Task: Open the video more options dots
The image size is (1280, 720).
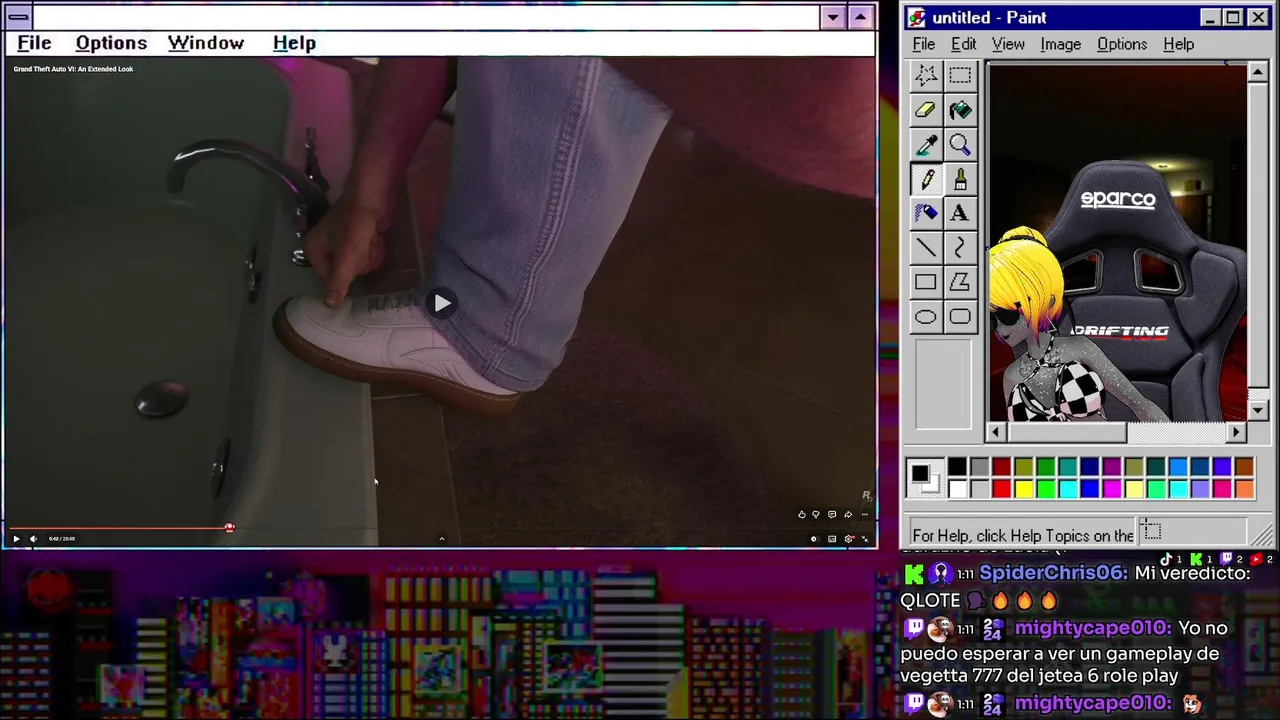Action: click(x=865, y=514)
